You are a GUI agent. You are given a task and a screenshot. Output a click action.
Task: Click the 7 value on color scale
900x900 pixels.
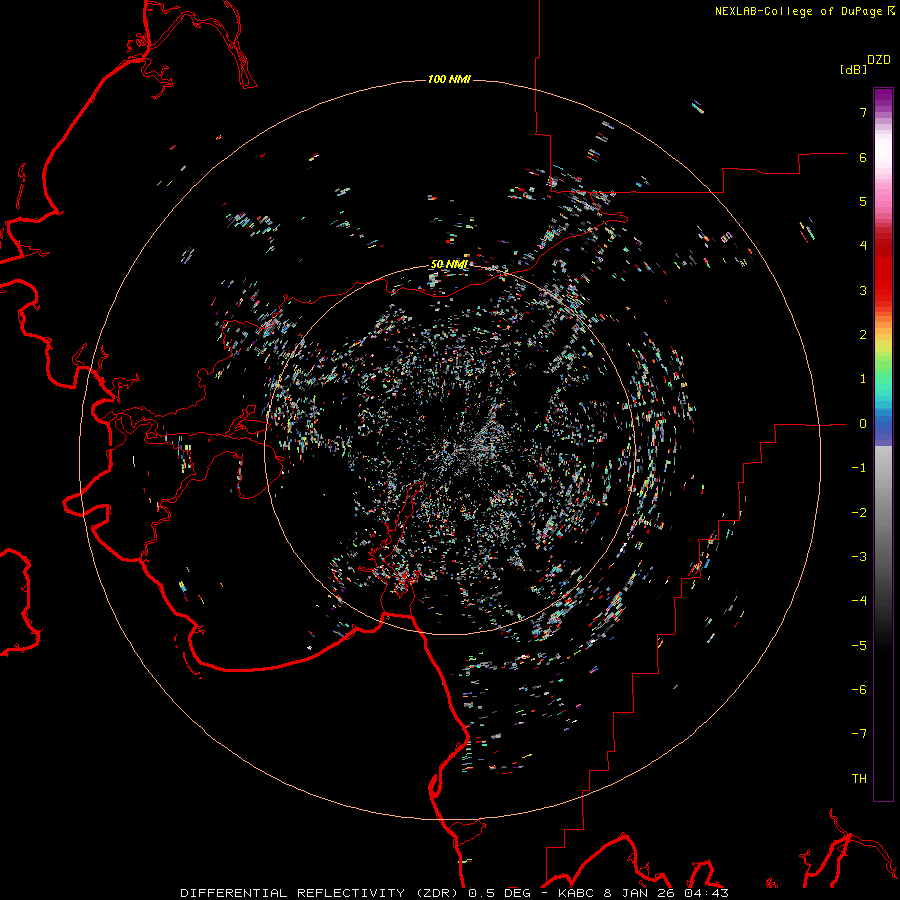(863, 112)
